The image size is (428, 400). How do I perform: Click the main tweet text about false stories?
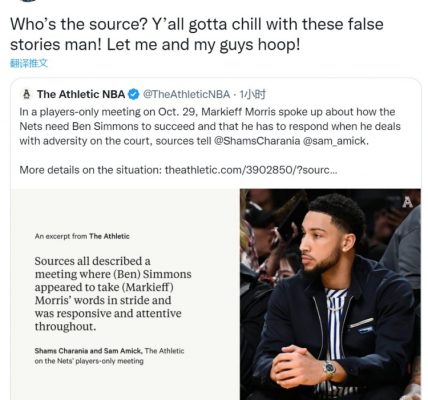tap(197, 34)
